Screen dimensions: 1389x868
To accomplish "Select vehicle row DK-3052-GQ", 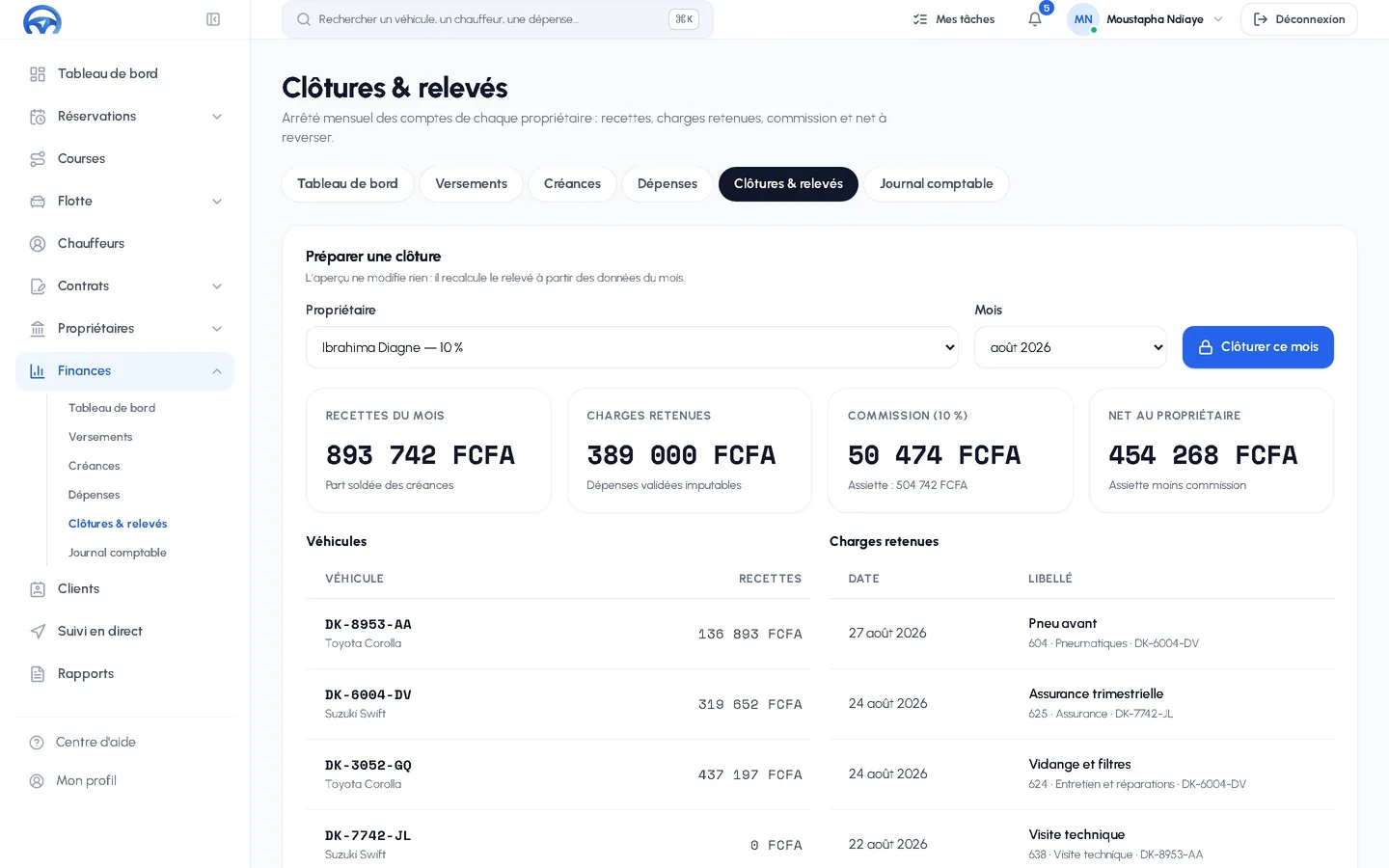I will (558, 774).
